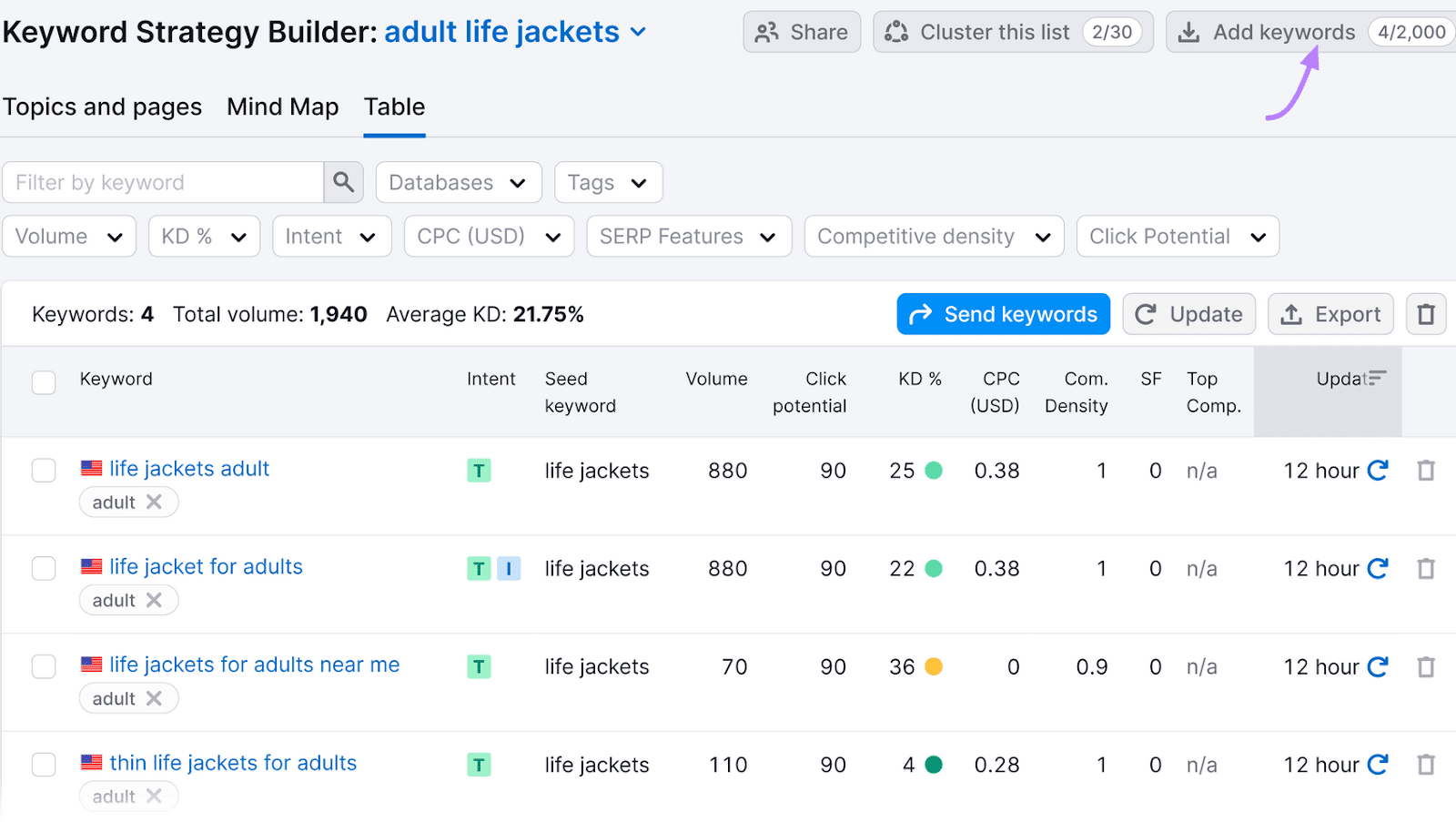The width and height of the screenshot is (1456, 822).
Task: Switch to the Mind Map tab
Action: tap(282, 107)
